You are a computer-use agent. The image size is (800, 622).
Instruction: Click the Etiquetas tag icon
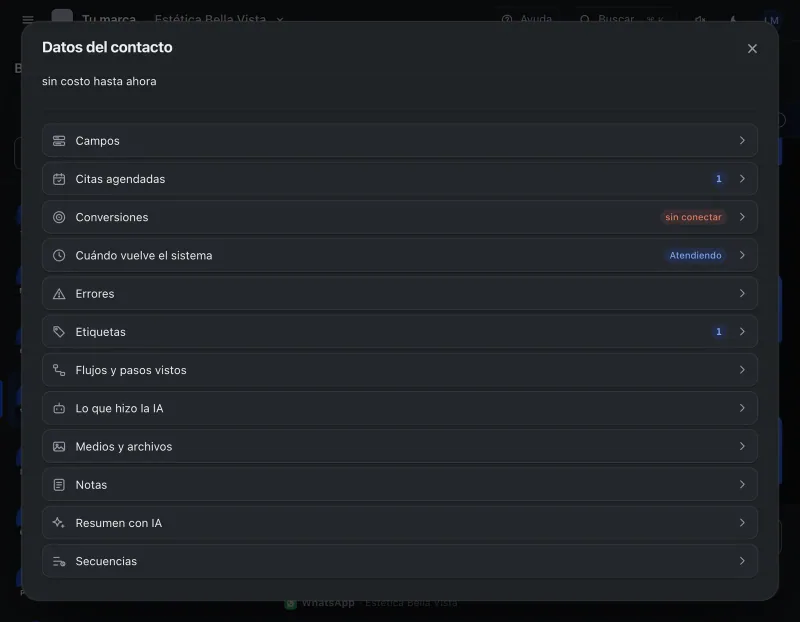click(x=59, y=332)
